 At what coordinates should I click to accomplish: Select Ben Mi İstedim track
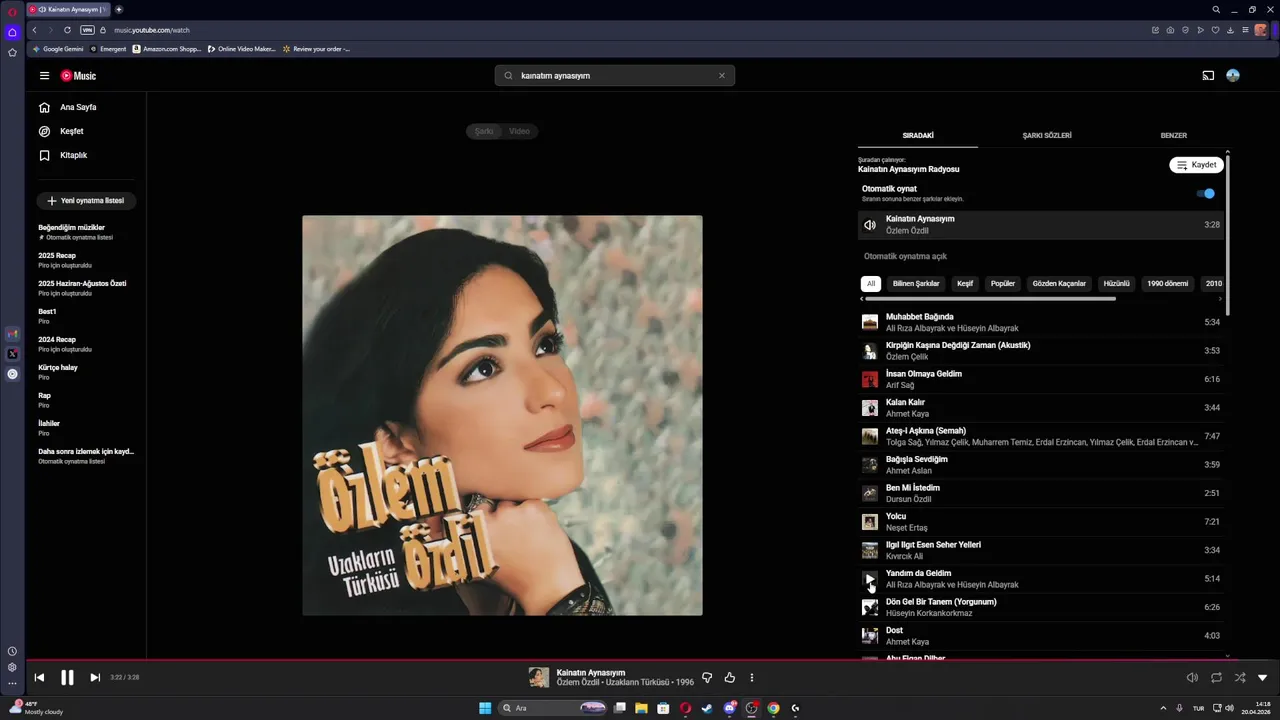tap(1040, 493)
